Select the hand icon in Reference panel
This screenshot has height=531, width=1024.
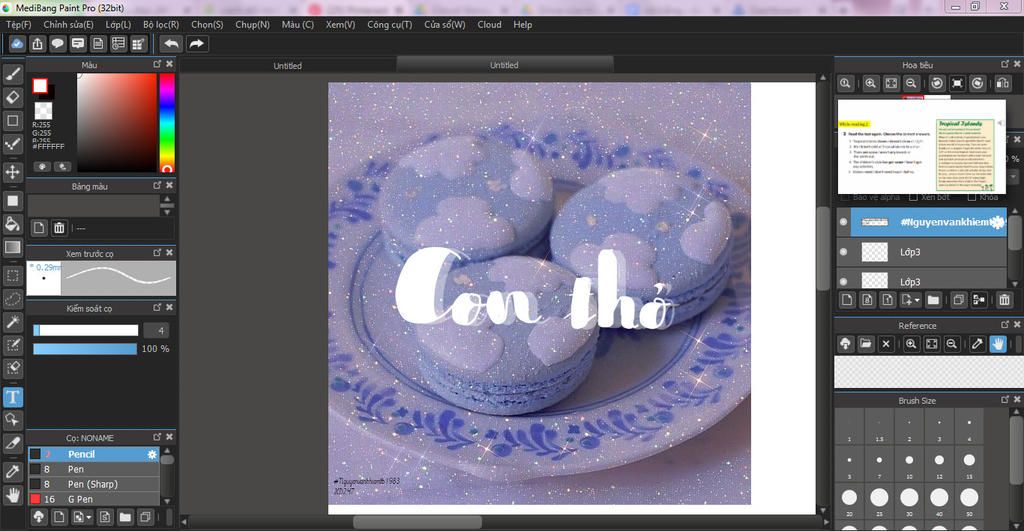(998, 344)
